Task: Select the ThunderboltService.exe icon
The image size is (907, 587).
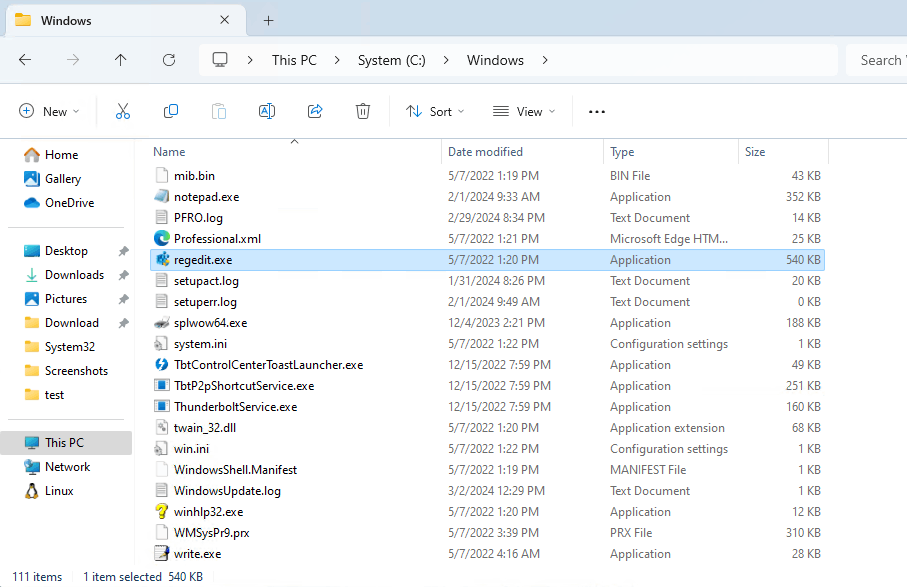Action: point(161,407)
